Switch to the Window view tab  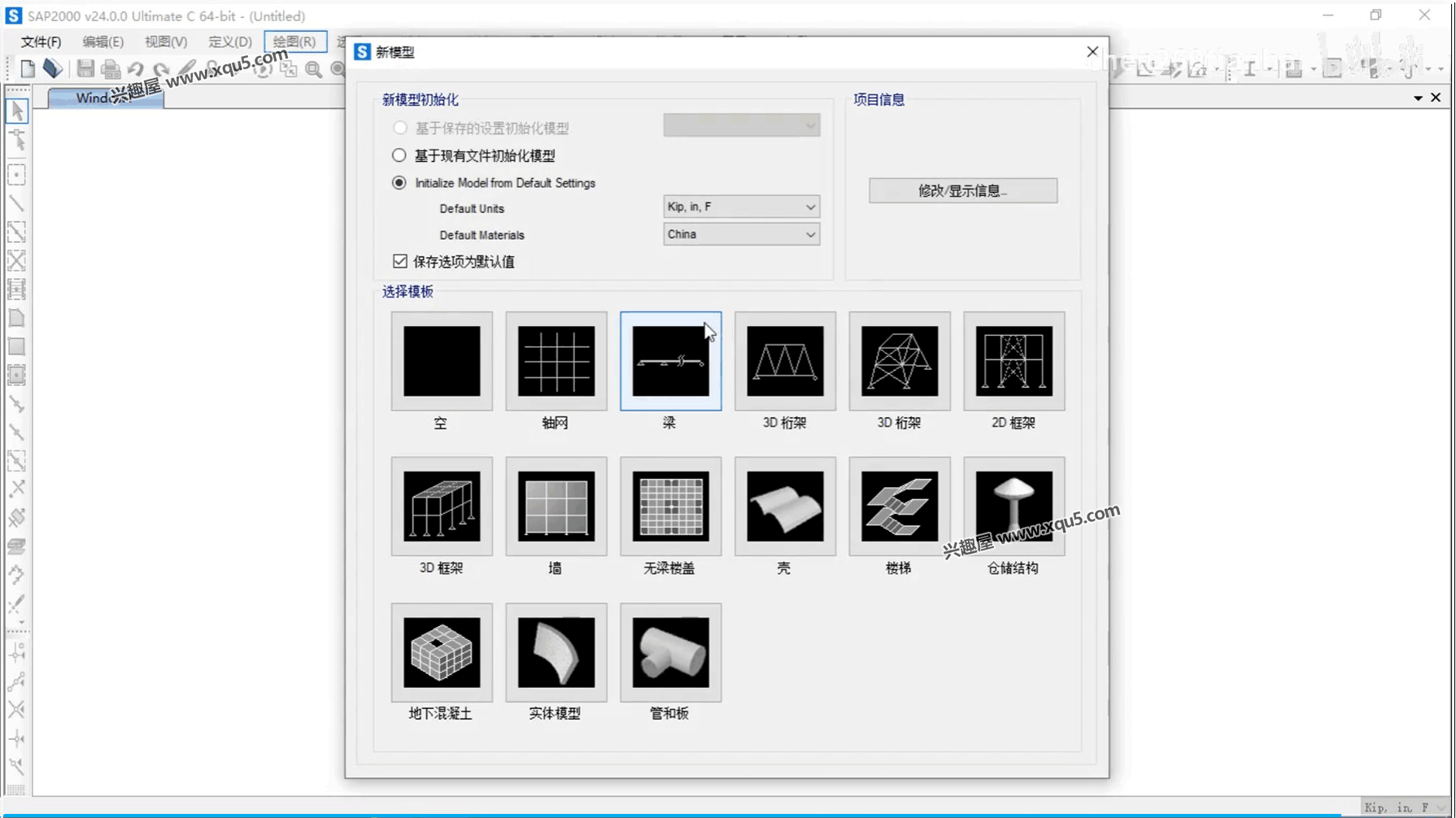106,98
